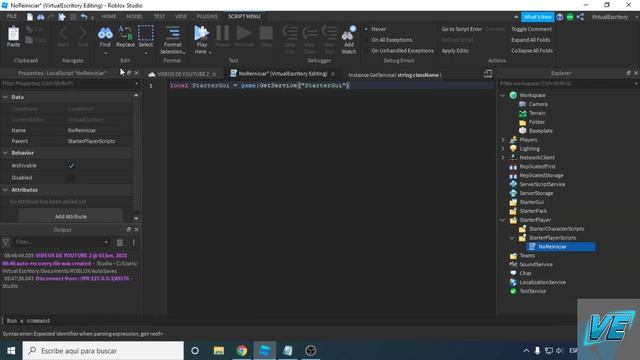640x360 pixels.
Task: Open Chrome from the Windows taskbar
Action: pos(242,351)
